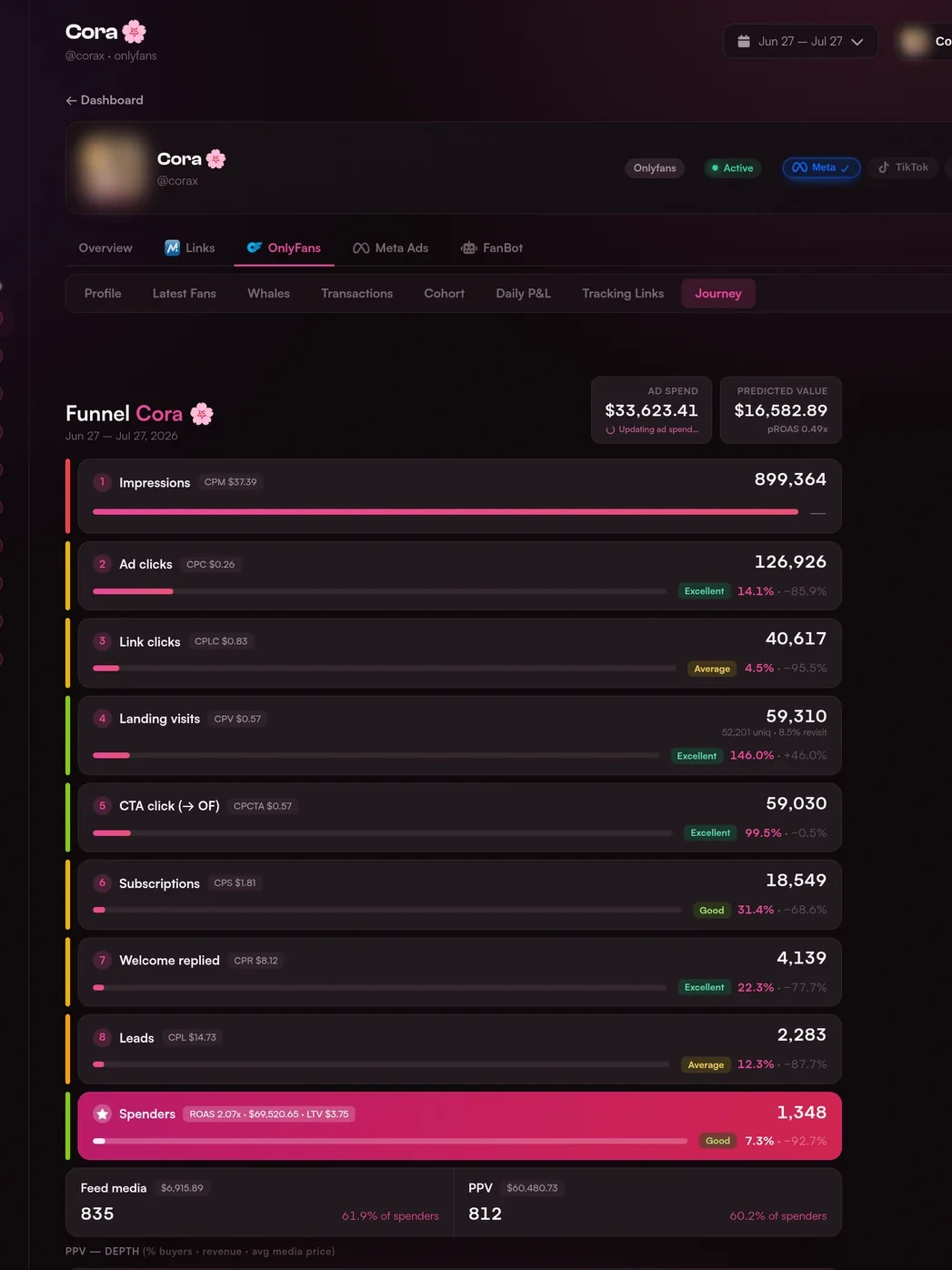This screenshot has width=952, height=1270.
Task: Click the robot icon in FanBot tab
Action: point(469,247)
